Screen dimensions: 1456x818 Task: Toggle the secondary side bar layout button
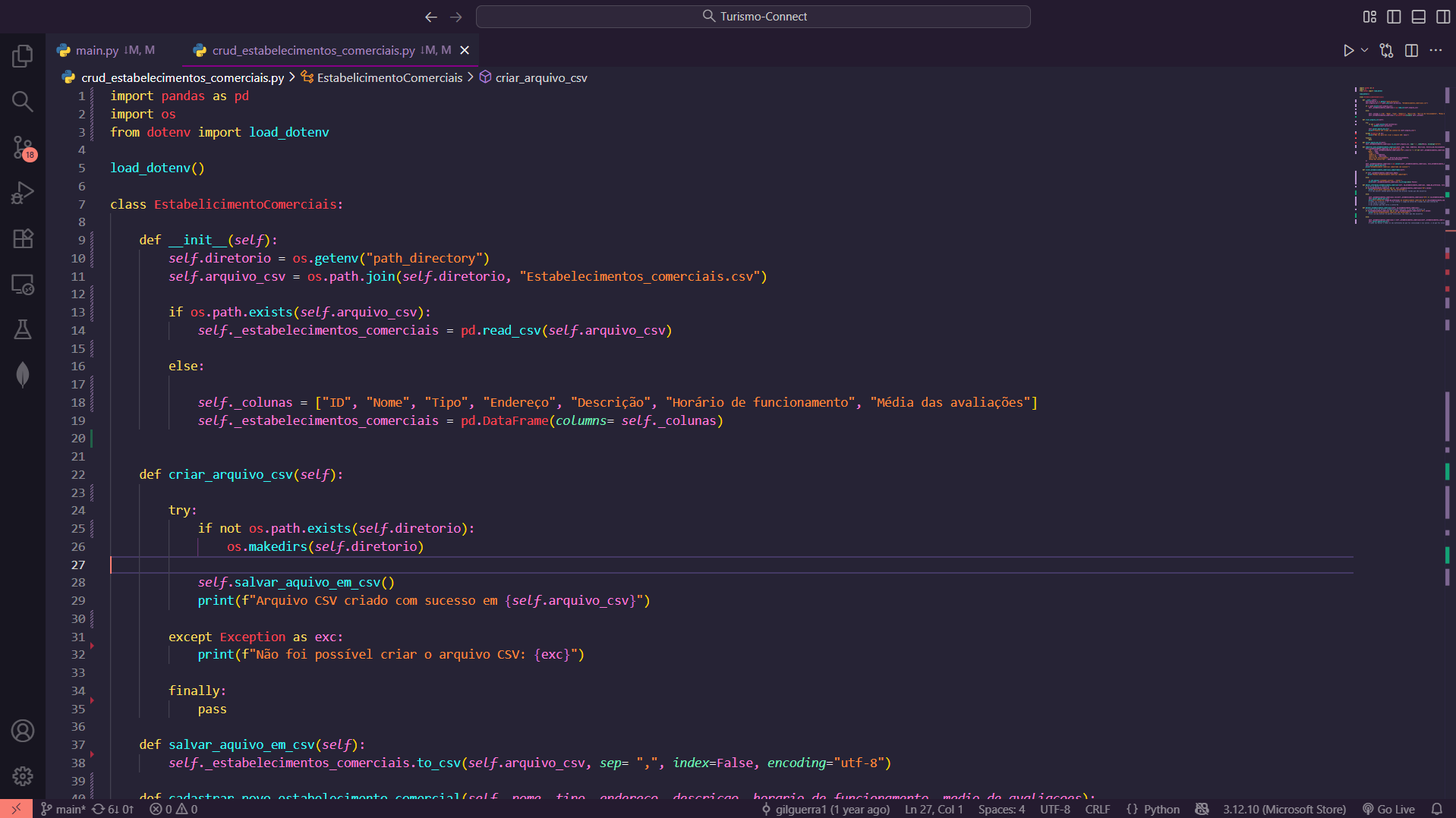click(1442, 17)
